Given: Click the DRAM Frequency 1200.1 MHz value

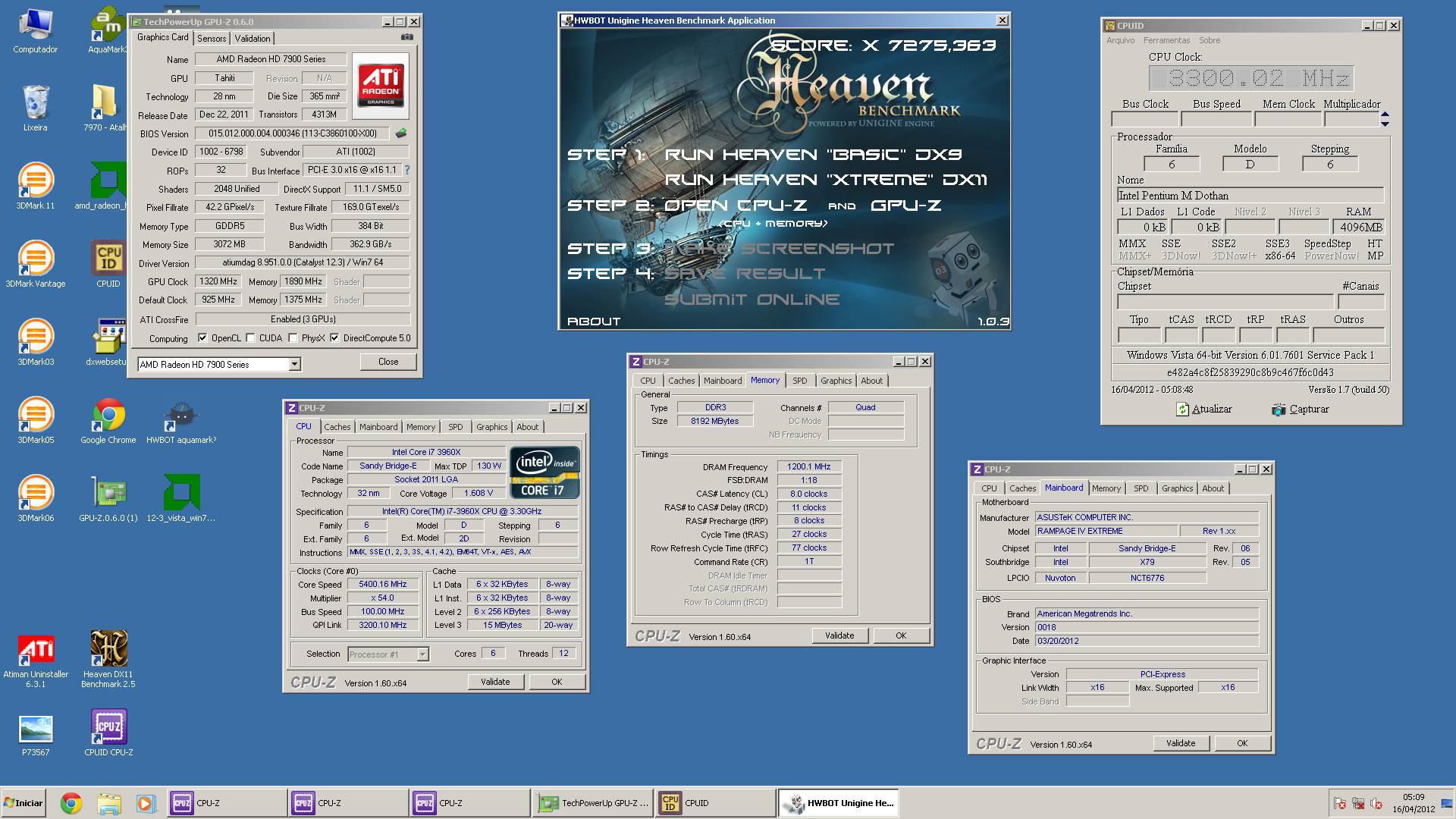Looking at the screenshot, I should pyautogui.click(x=809, y=466).
